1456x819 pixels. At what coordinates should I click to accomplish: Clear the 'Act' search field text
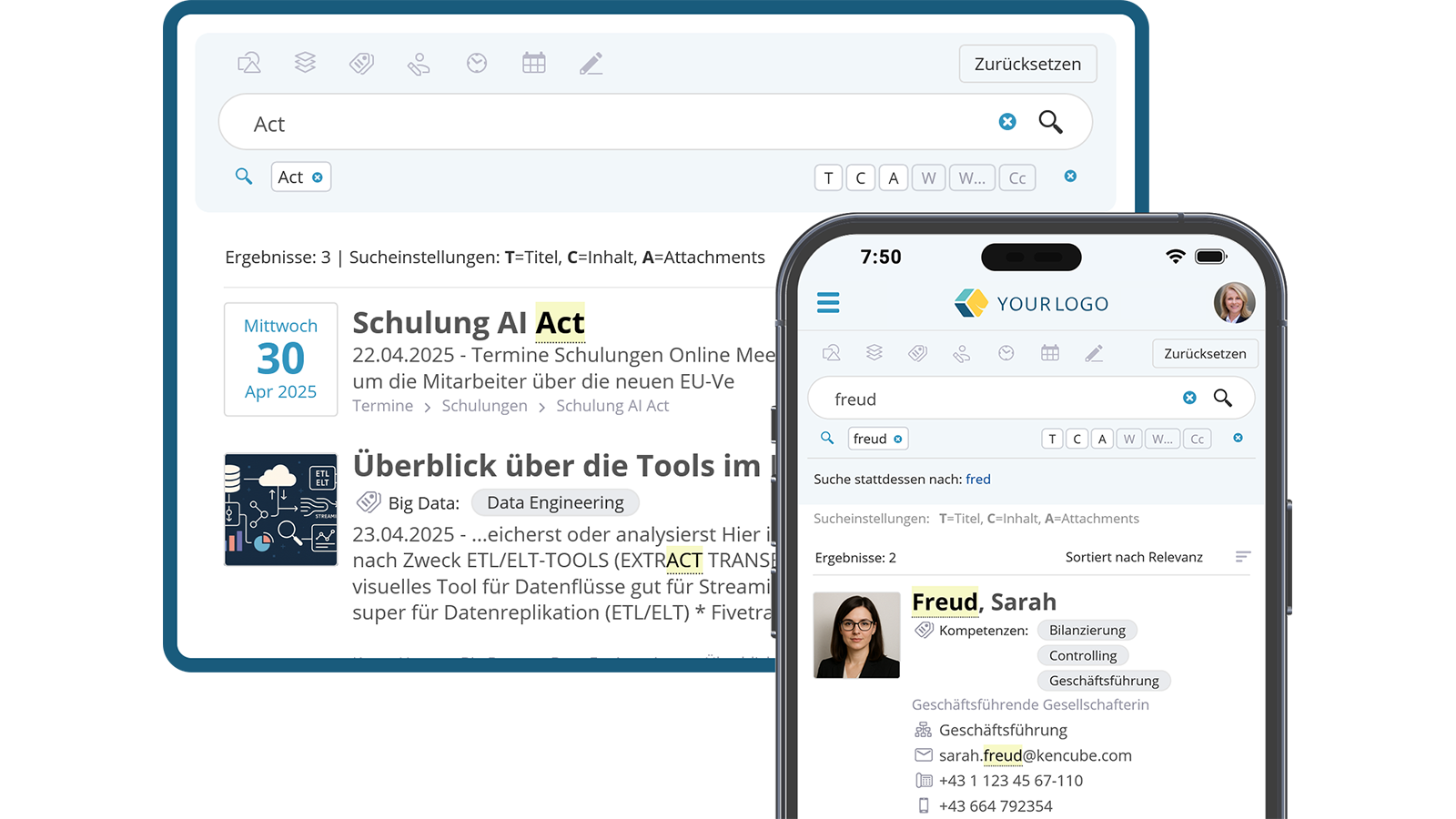point(1007,122)
